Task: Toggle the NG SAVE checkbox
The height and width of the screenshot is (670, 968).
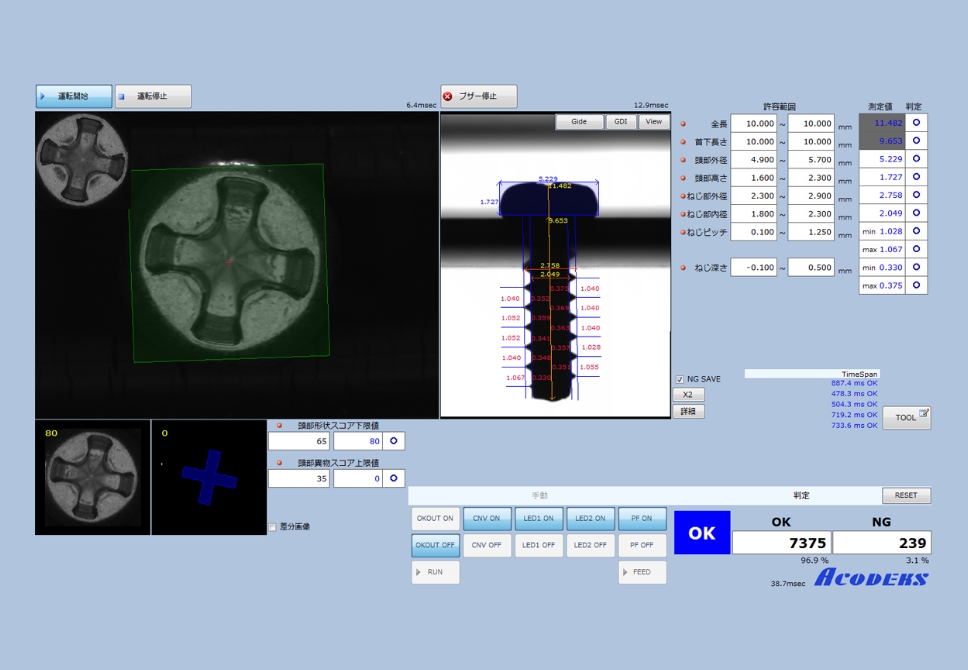Action: [x=680, y=379]
